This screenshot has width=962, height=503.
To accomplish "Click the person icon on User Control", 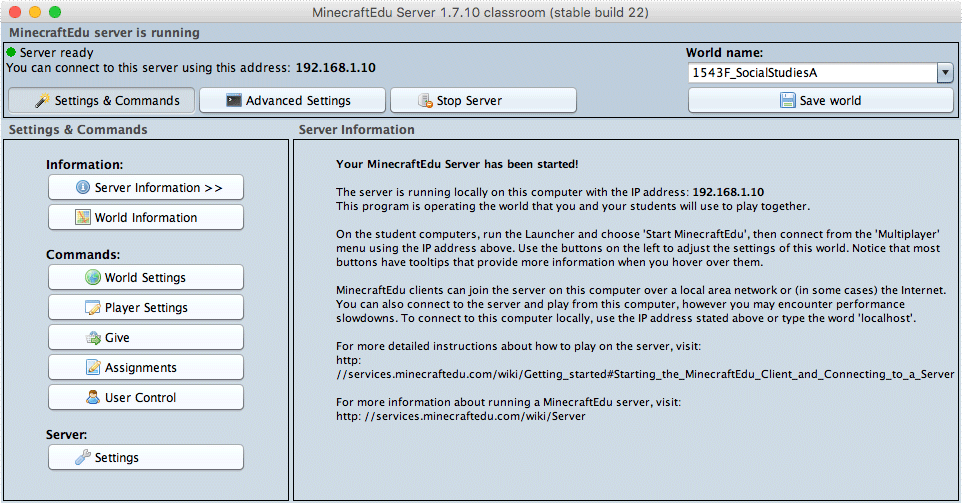I will (x=93, y=397).
